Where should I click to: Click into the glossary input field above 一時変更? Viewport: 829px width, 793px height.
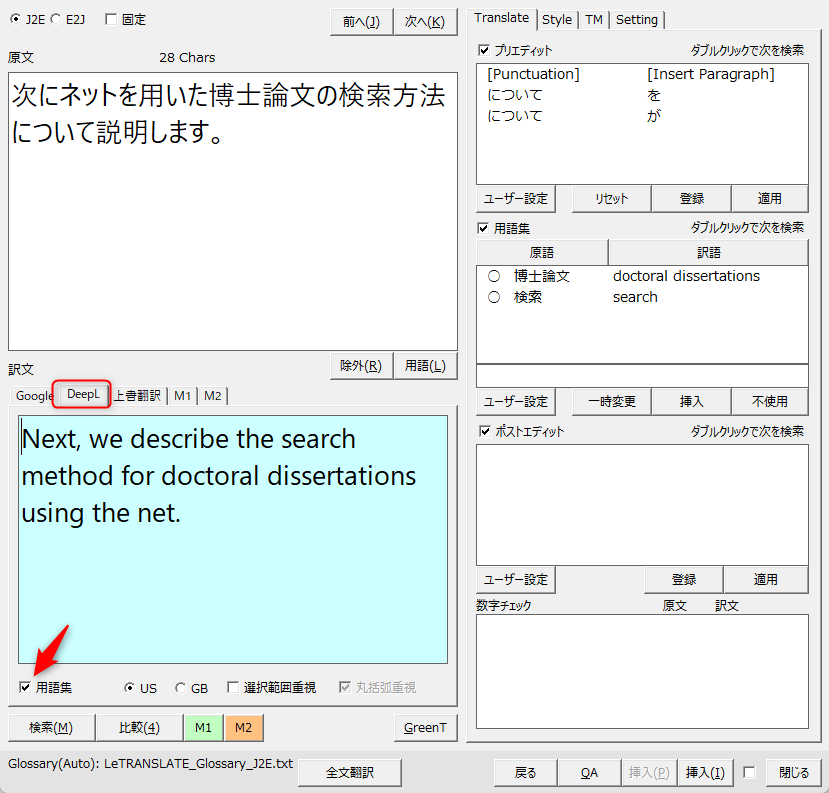tap(642, 376)
